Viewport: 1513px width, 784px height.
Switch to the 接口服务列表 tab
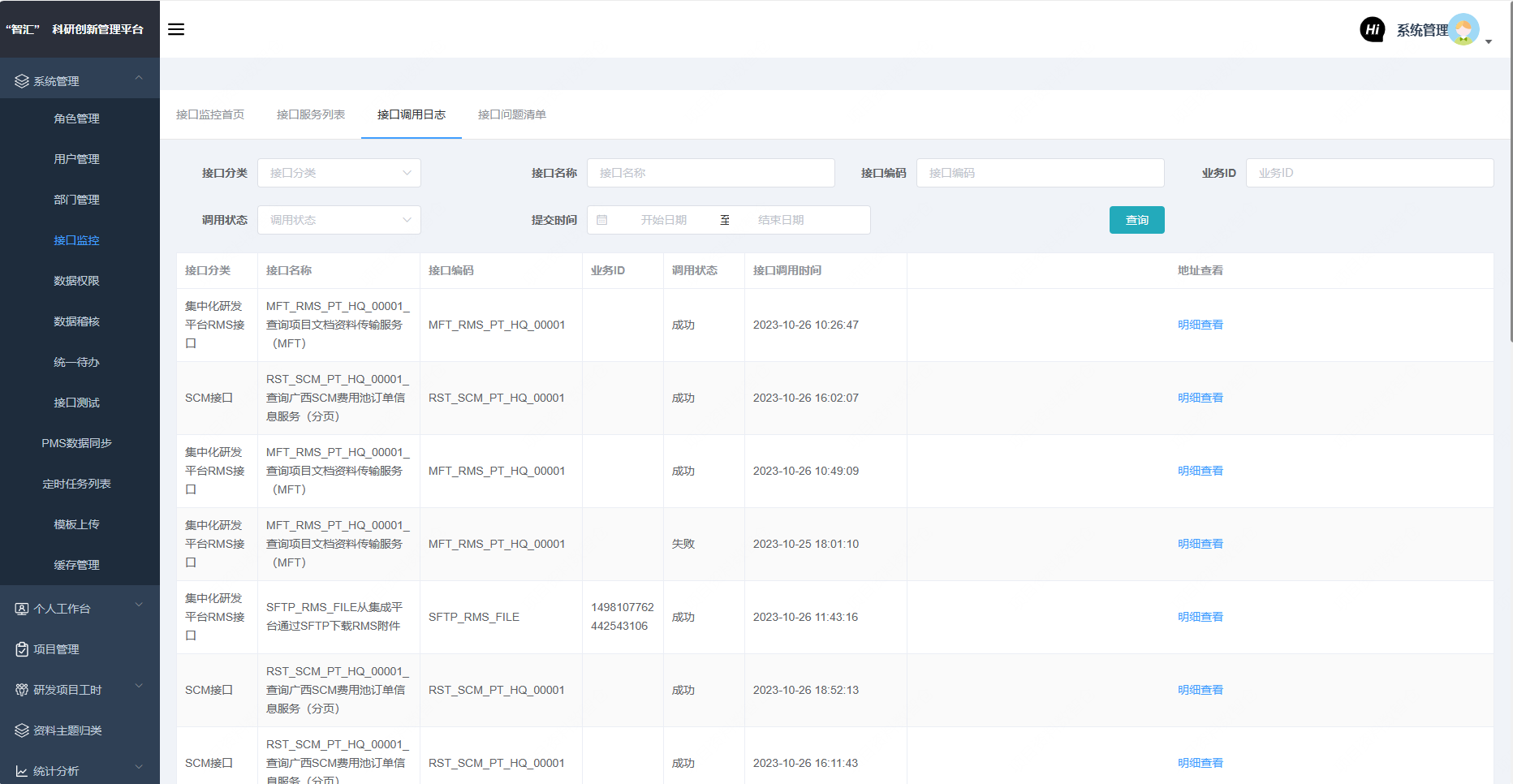point(311,114)
